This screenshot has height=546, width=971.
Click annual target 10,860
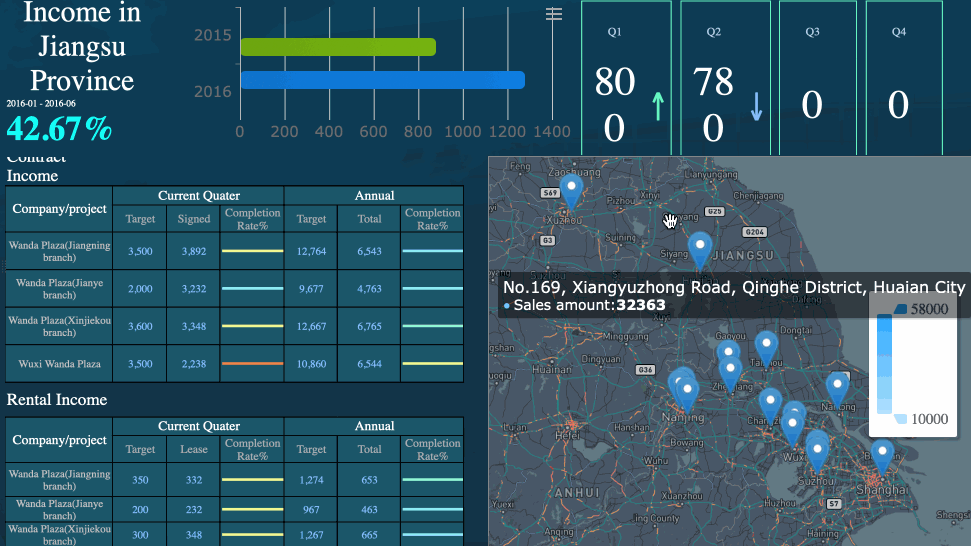(x=311, y=364)
